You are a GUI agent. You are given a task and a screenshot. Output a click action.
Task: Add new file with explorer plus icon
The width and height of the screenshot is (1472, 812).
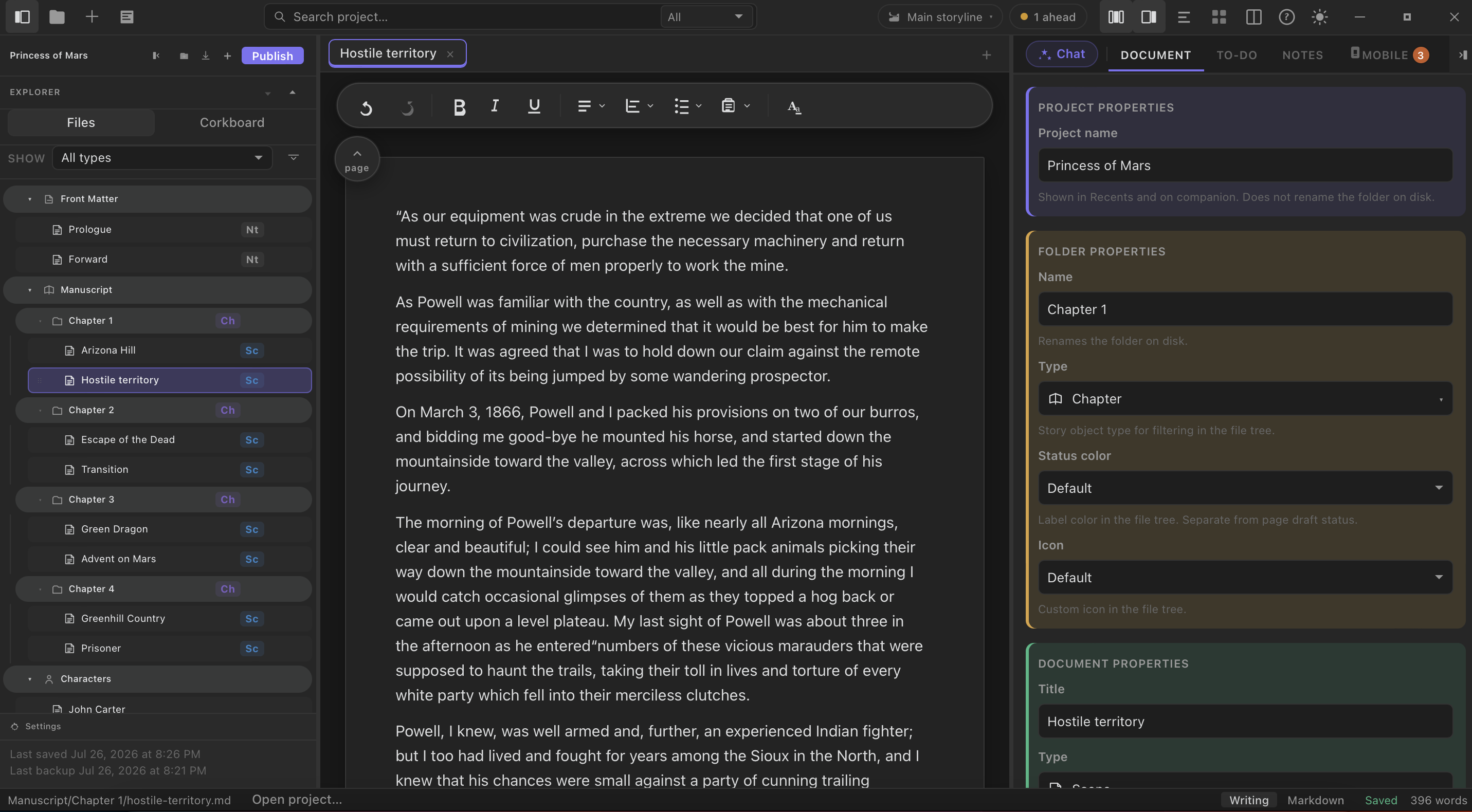click(227, 56)
